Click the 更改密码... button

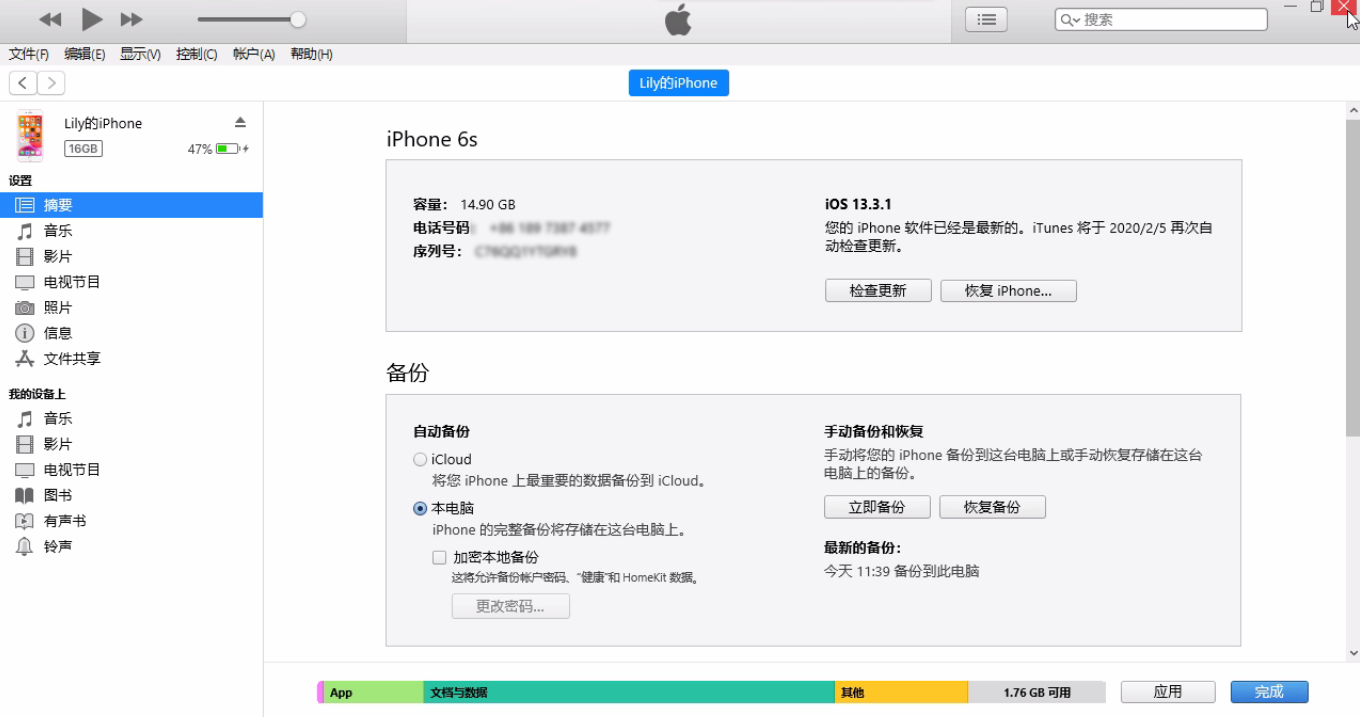pos(511,606)
